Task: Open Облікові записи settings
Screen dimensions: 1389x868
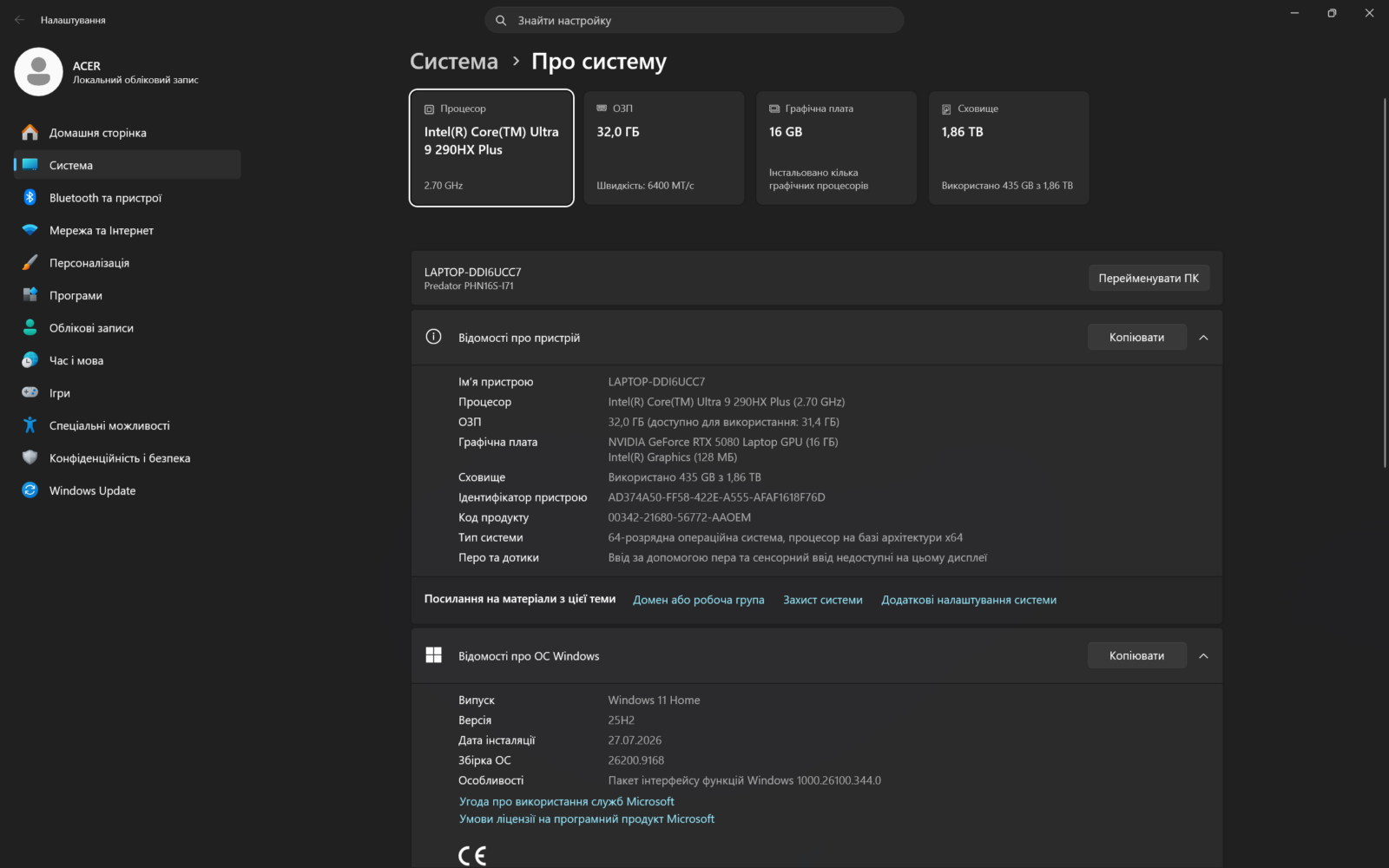Action: pyautogui.click(x=127, y=328)
